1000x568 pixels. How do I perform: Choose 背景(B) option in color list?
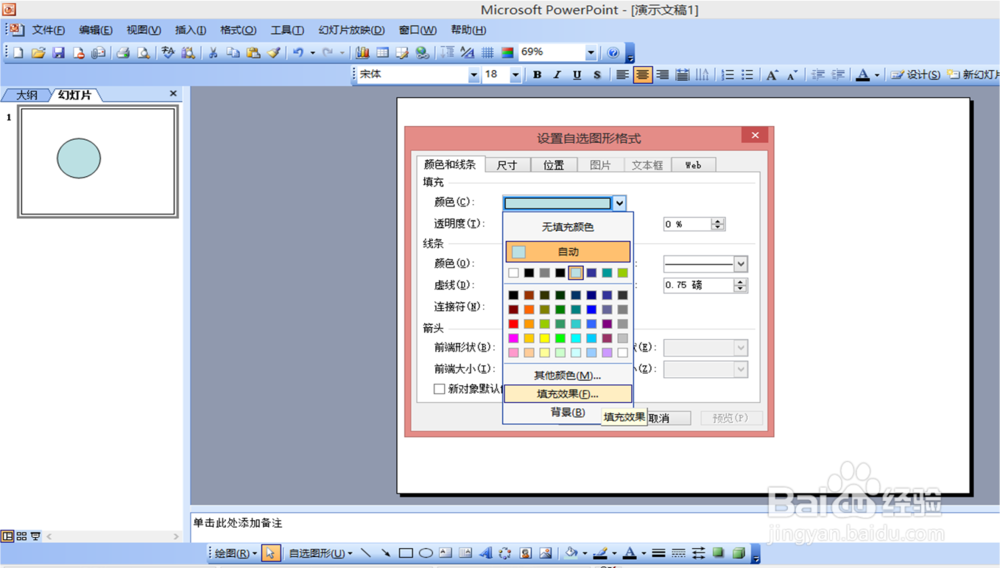pyautogui.click(x=568, y=412)
